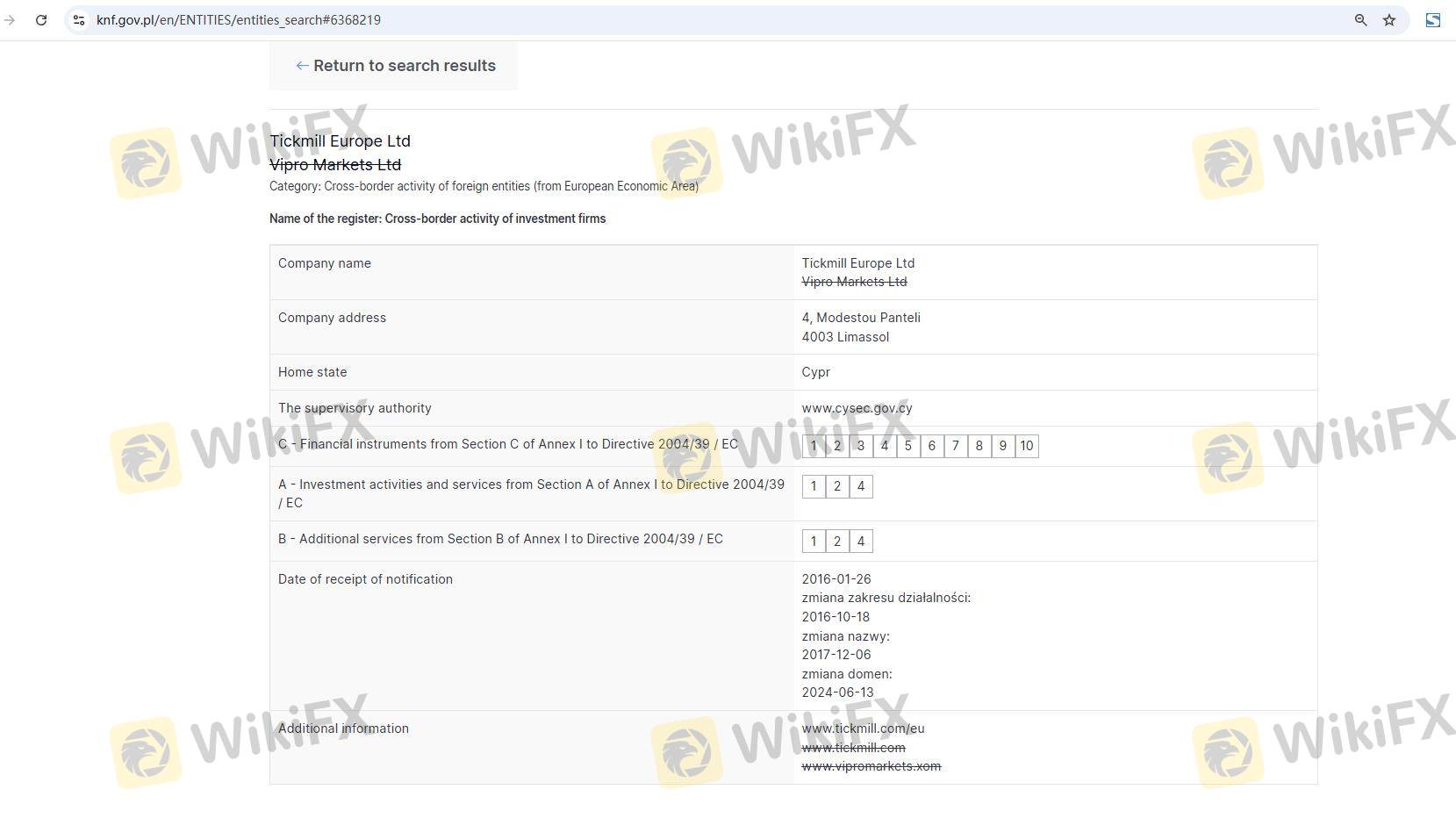
Task: Click box 4 in Section B additional services
Action: (861, 542)
